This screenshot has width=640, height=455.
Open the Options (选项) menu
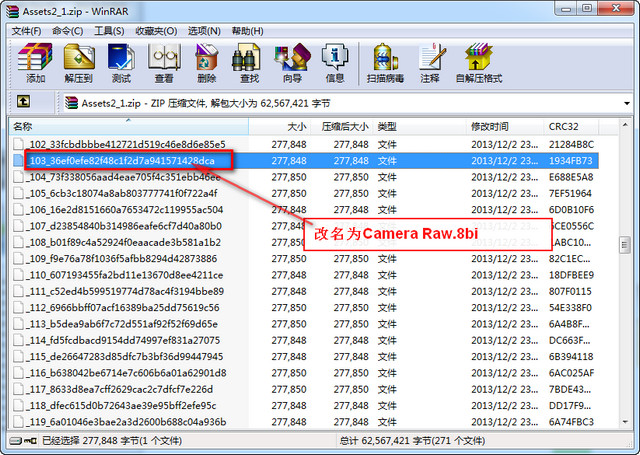[204, 31]
